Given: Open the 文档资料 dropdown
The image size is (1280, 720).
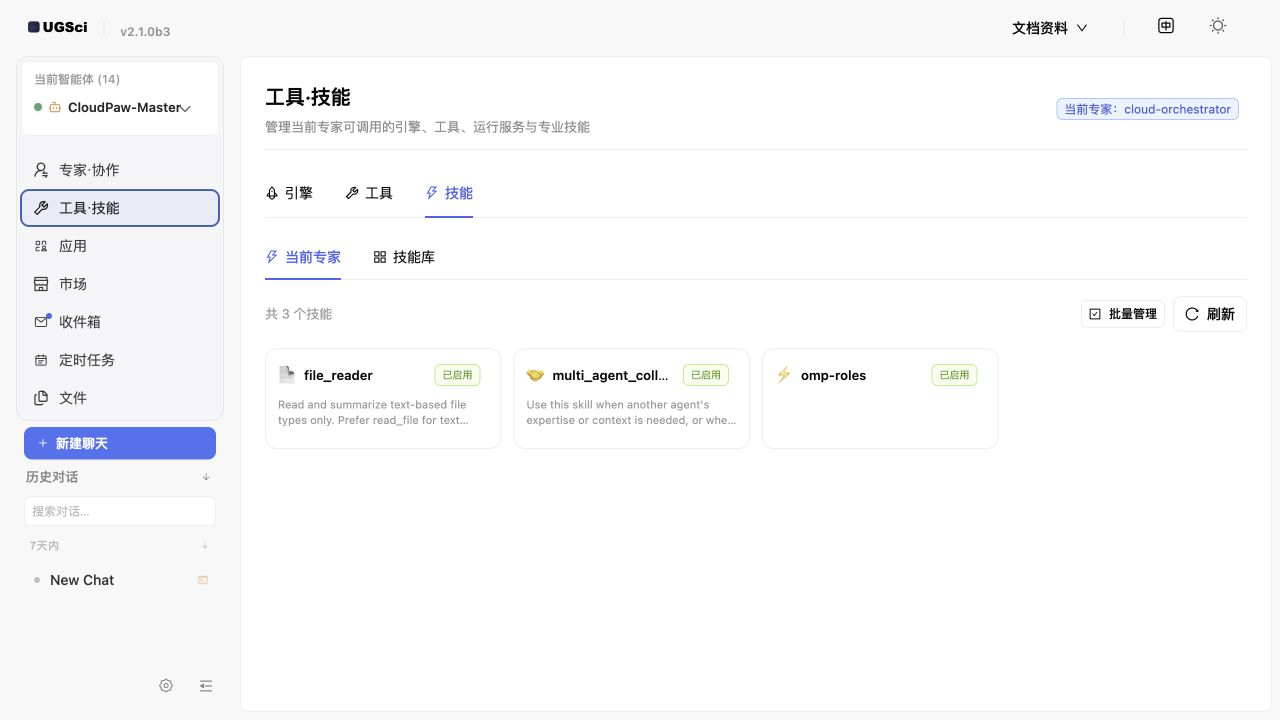Looking at the screenshot, I should (x=1049, y=28).
